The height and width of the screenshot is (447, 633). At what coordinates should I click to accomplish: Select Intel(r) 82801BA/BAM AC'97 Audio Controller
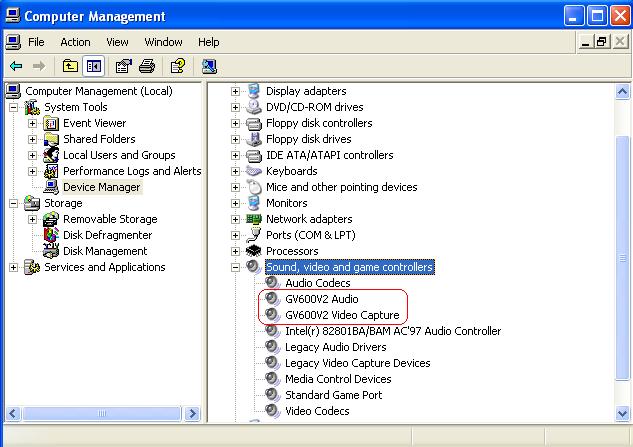393,331
